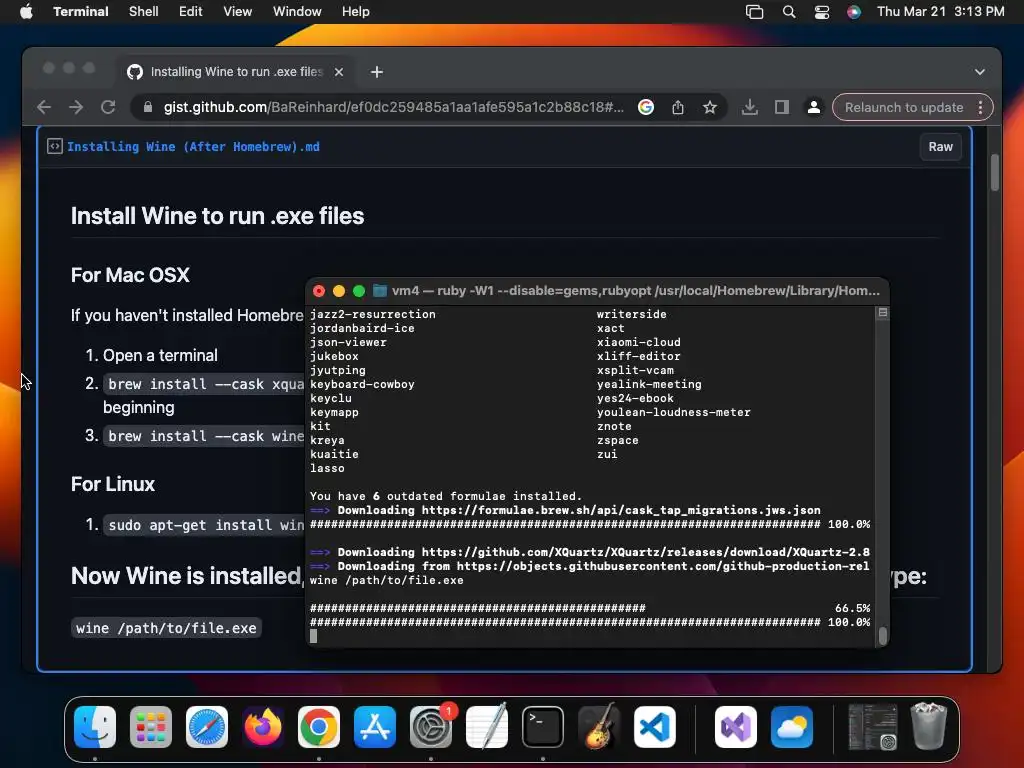Open System Settings from the Dock
The image size is (1024, 768).
[431, 727]
